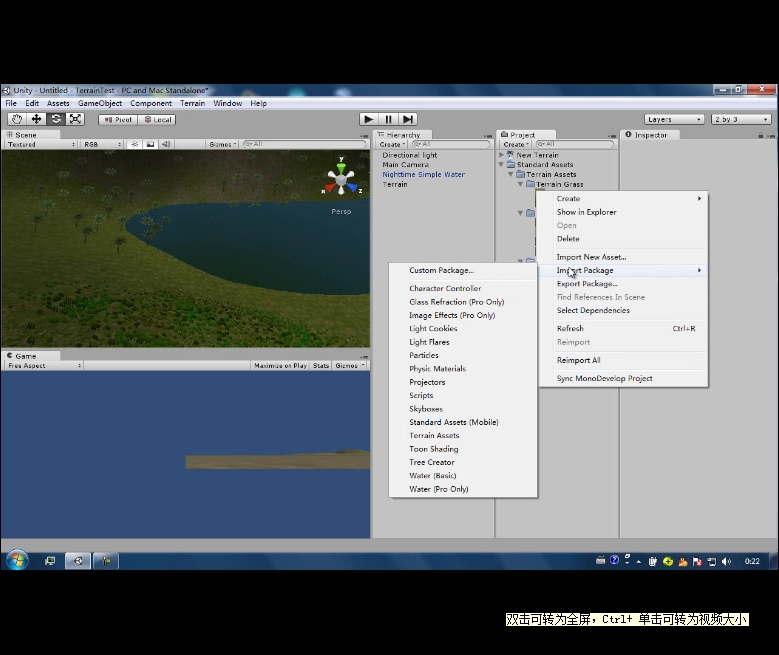Click the Persp projection label
The width and height of the screenshot is (779, 655).
tap(341, 212)
